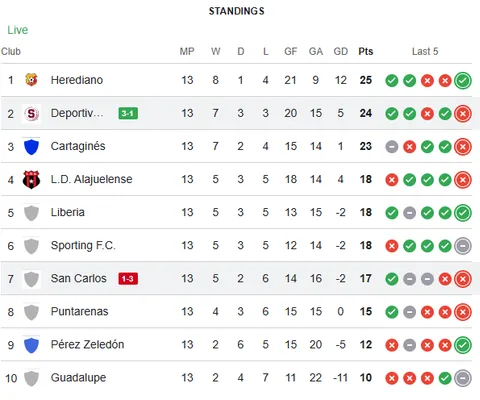Image resolution: width=480 pixels, height=400 pixels.
Task: Click the green 3-1 live score badge
Action: point(128,114)
